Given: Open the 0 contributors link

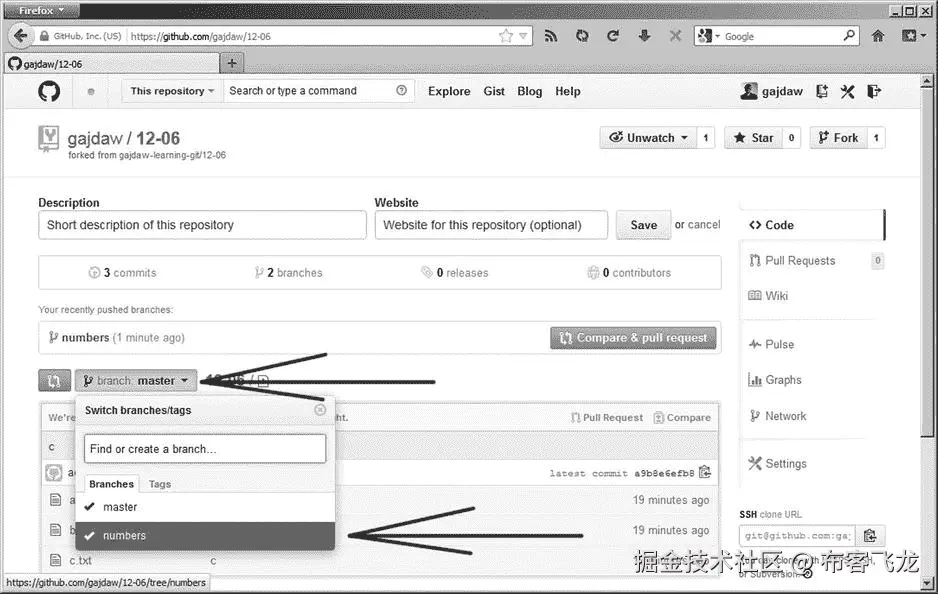Looking at the screenshot, I should pyautogui.click(x=629, y=273).
